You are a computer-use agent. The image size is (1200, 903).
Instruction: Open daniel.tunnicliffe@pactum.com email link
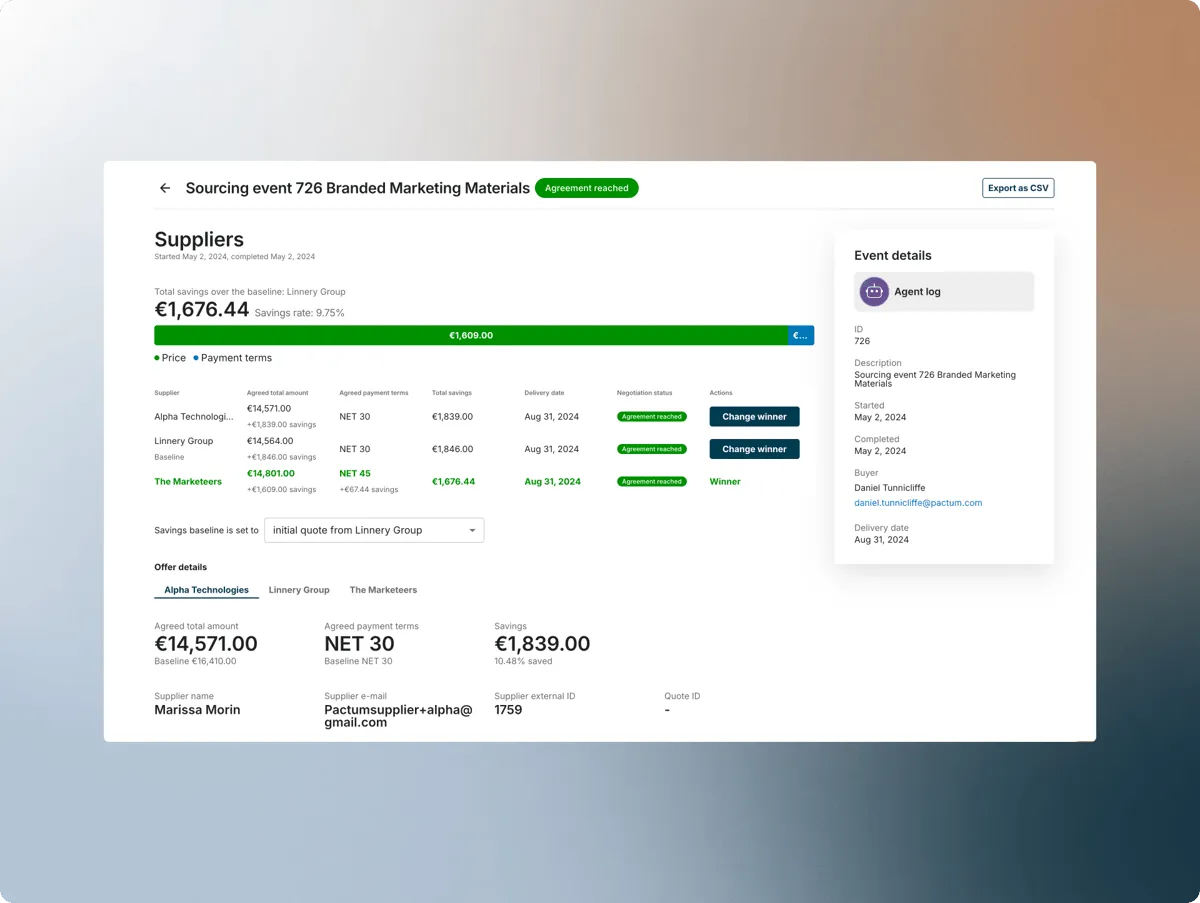coord(918,503)
